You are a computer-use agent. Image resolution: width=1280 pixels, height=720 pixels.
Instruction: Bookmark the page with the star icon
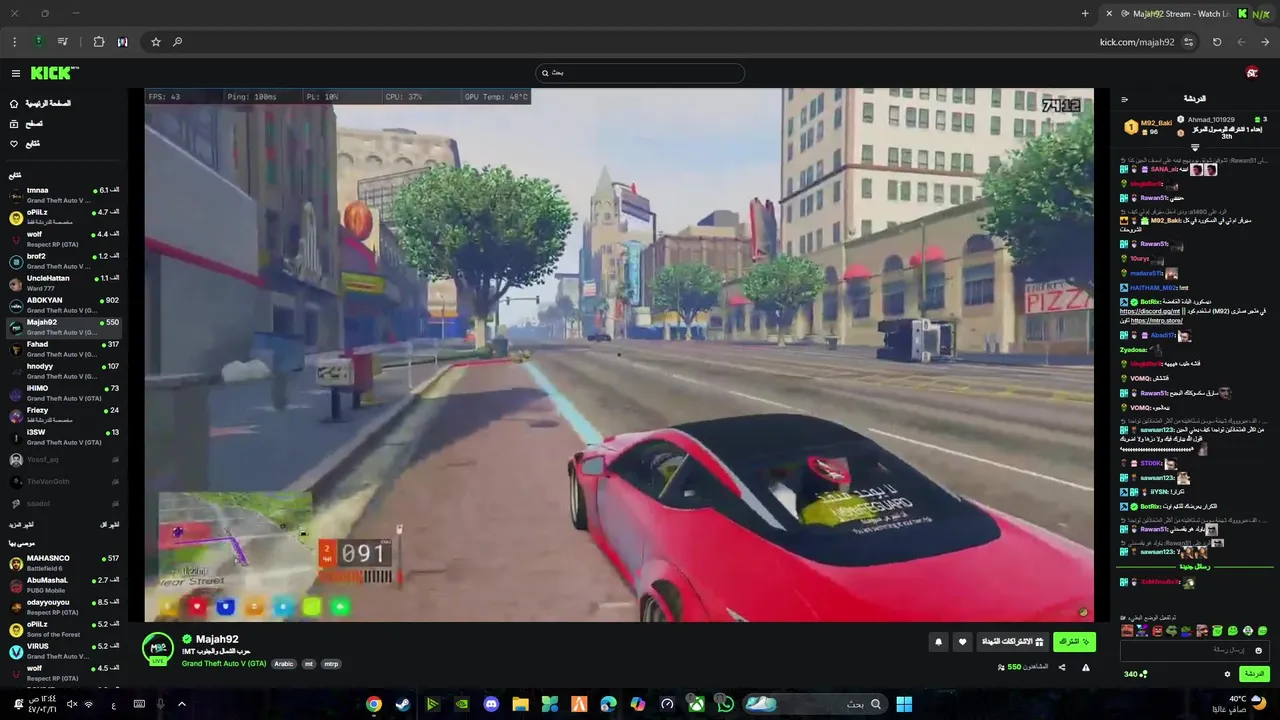coord(156,42)
